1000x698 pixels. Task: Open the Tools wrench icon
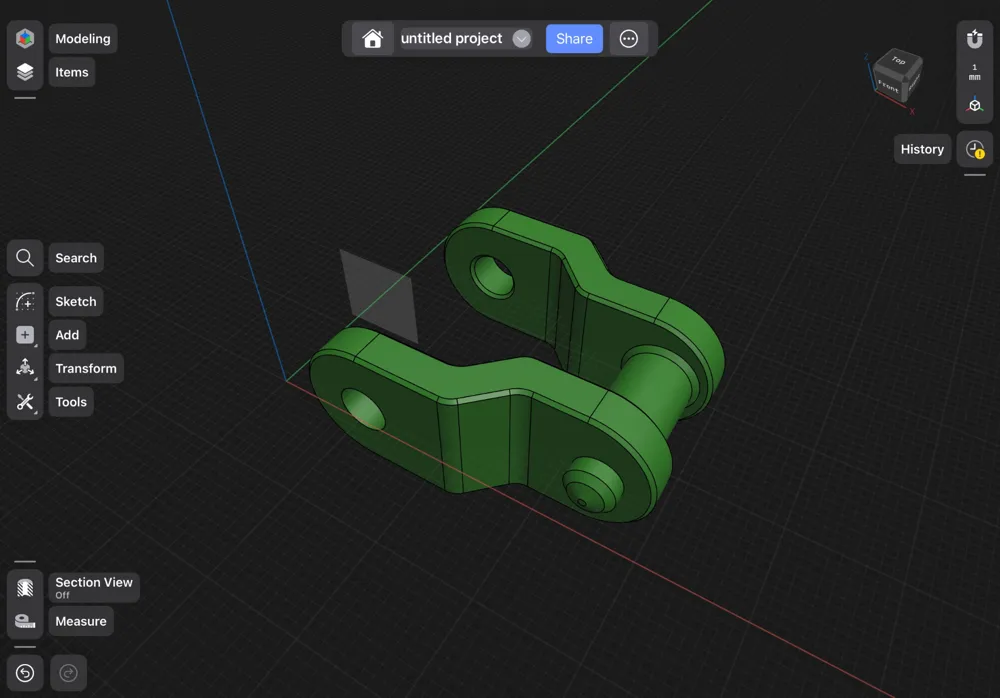(x=25, y=402)
